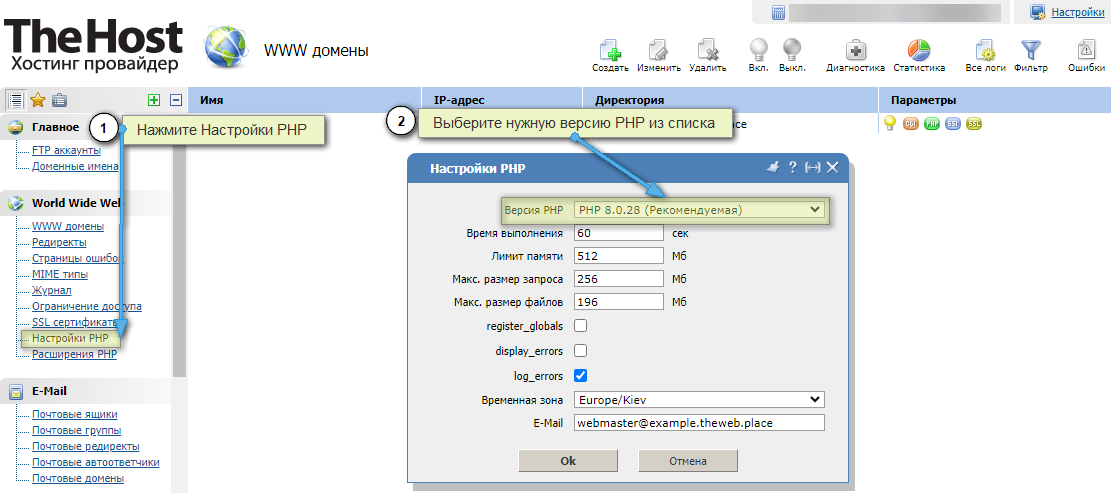Open Ограничение доступа sidebar link
The height and width of the screenshot is (493, 1111).
click(x=86, y=306)
